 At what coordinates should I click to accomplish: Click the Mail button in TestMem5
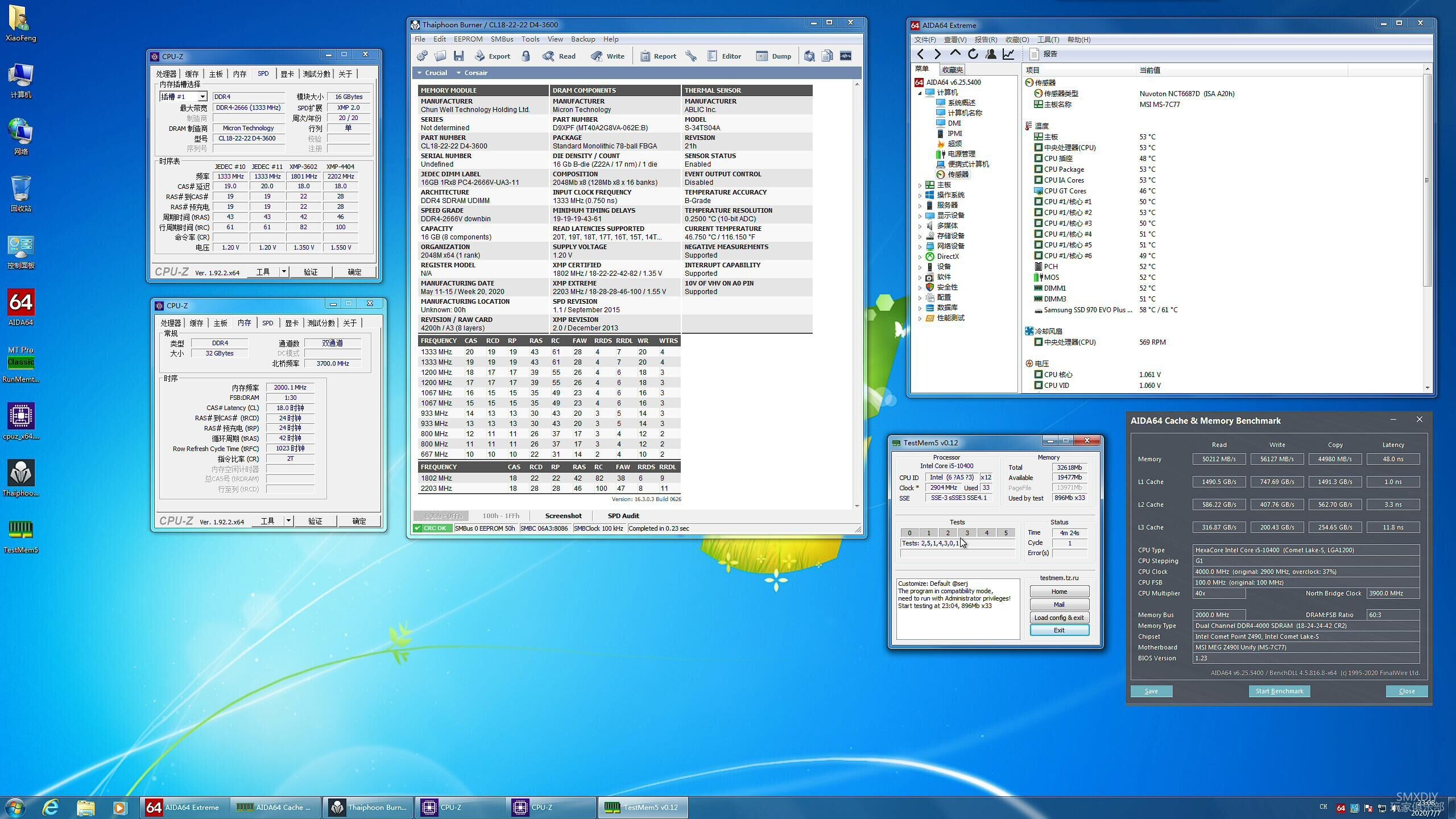coord(1059,605)
